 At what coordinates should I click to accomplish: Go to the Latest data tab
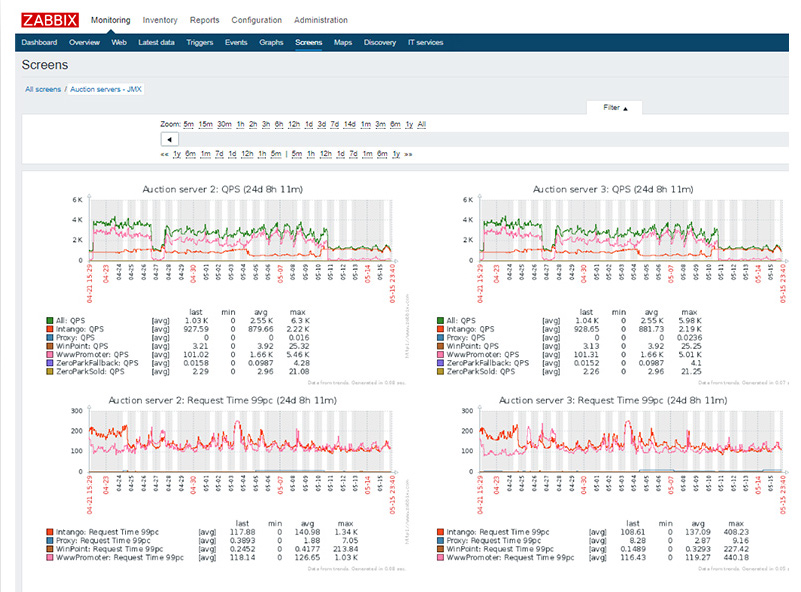156,43
